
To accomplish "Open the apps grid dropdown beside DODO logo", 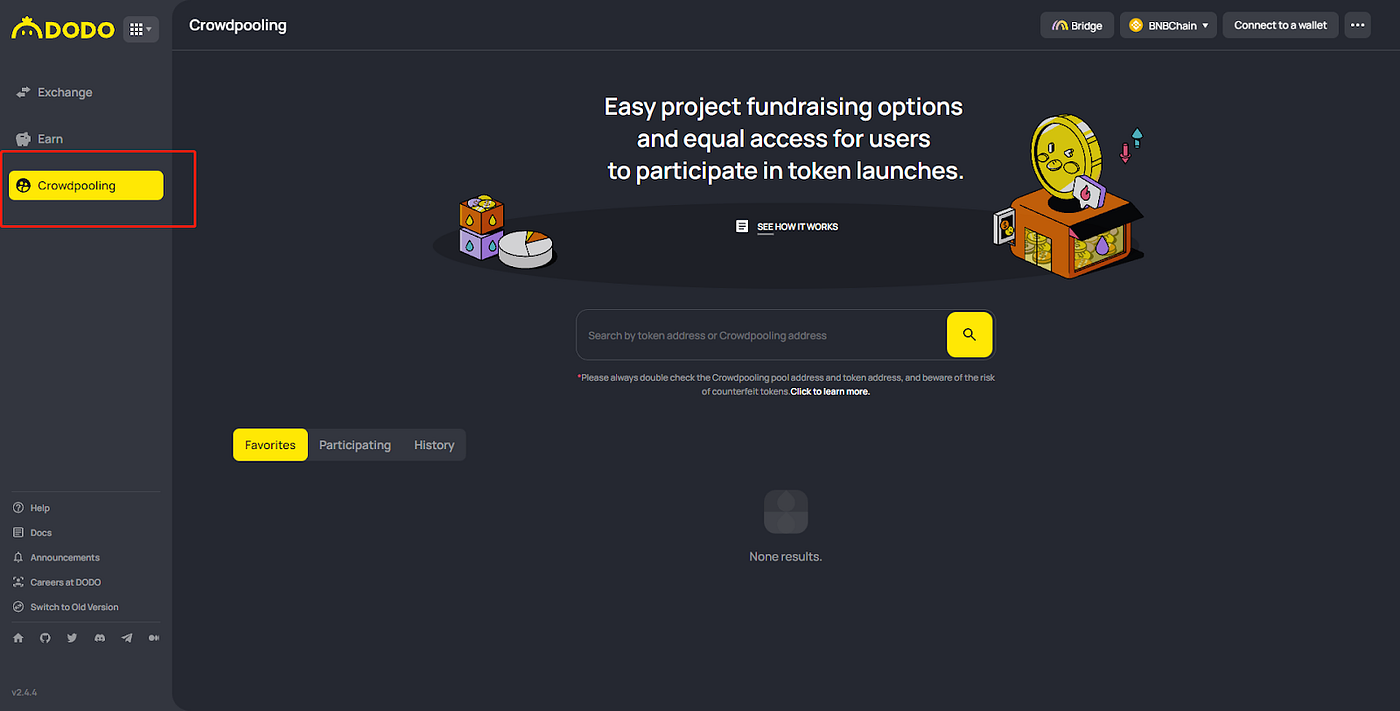I will (x=140, y=29).
